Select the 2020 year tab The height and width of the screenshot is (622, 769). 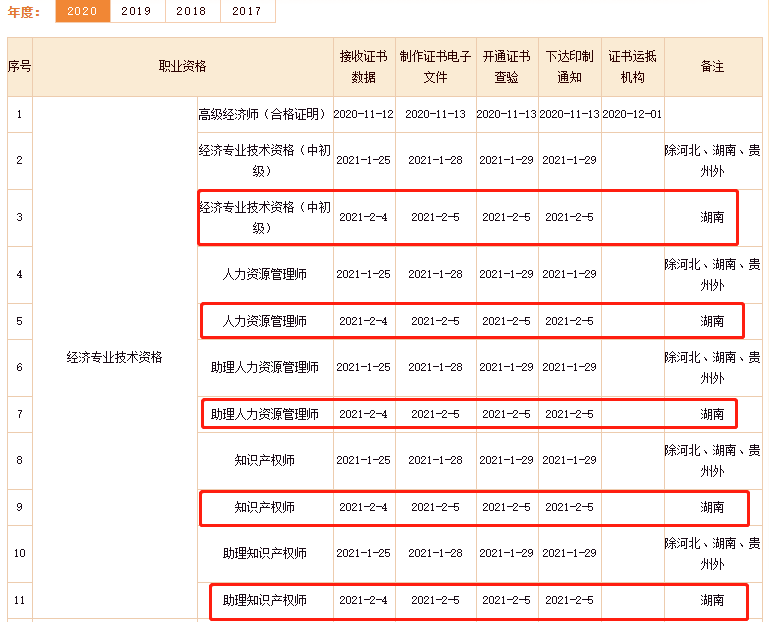82,11
